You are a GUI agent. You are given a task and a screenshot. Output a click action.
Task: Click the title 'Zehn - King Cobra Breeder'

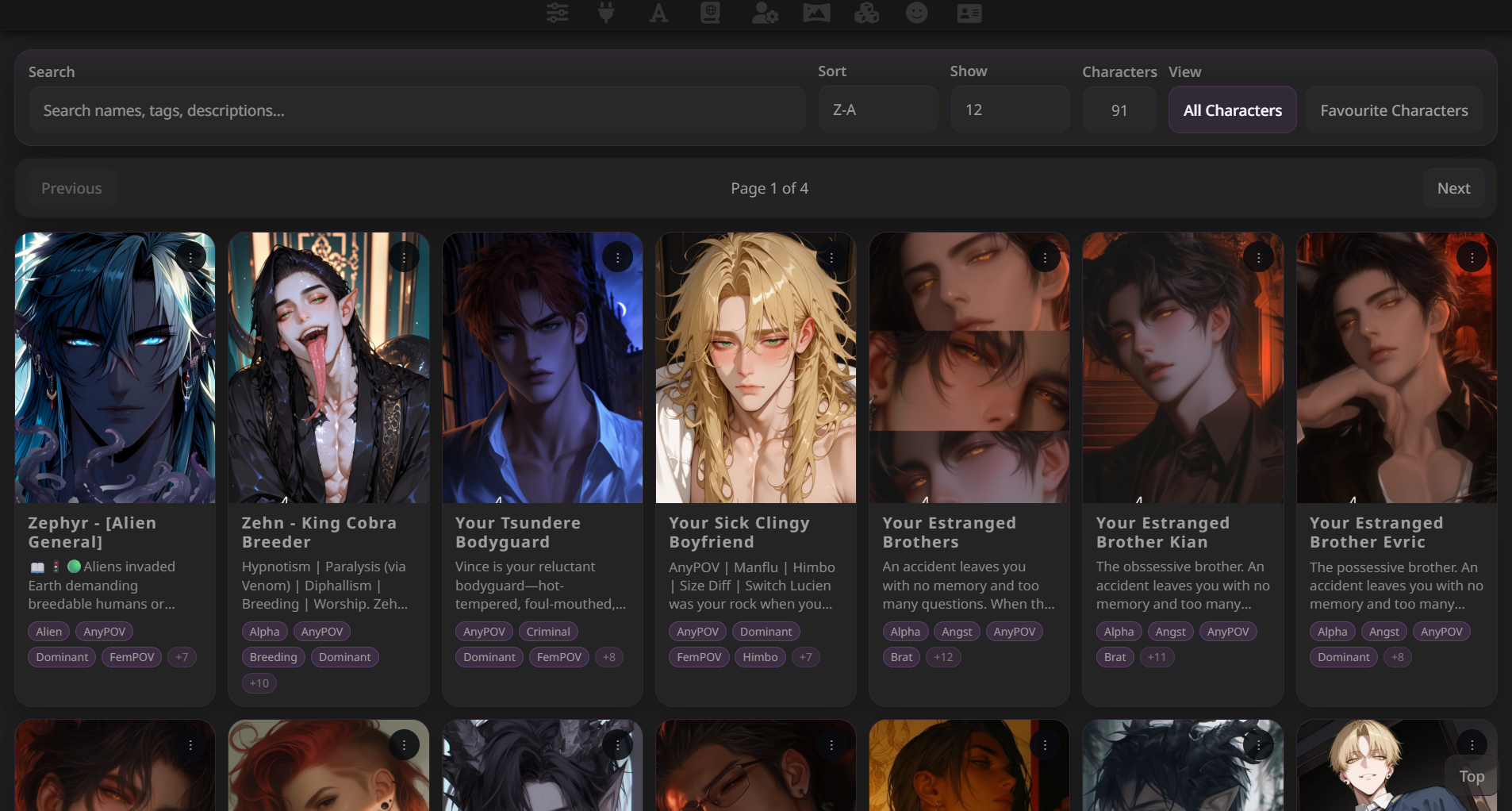pyautogui.click(x=319, y=532)
